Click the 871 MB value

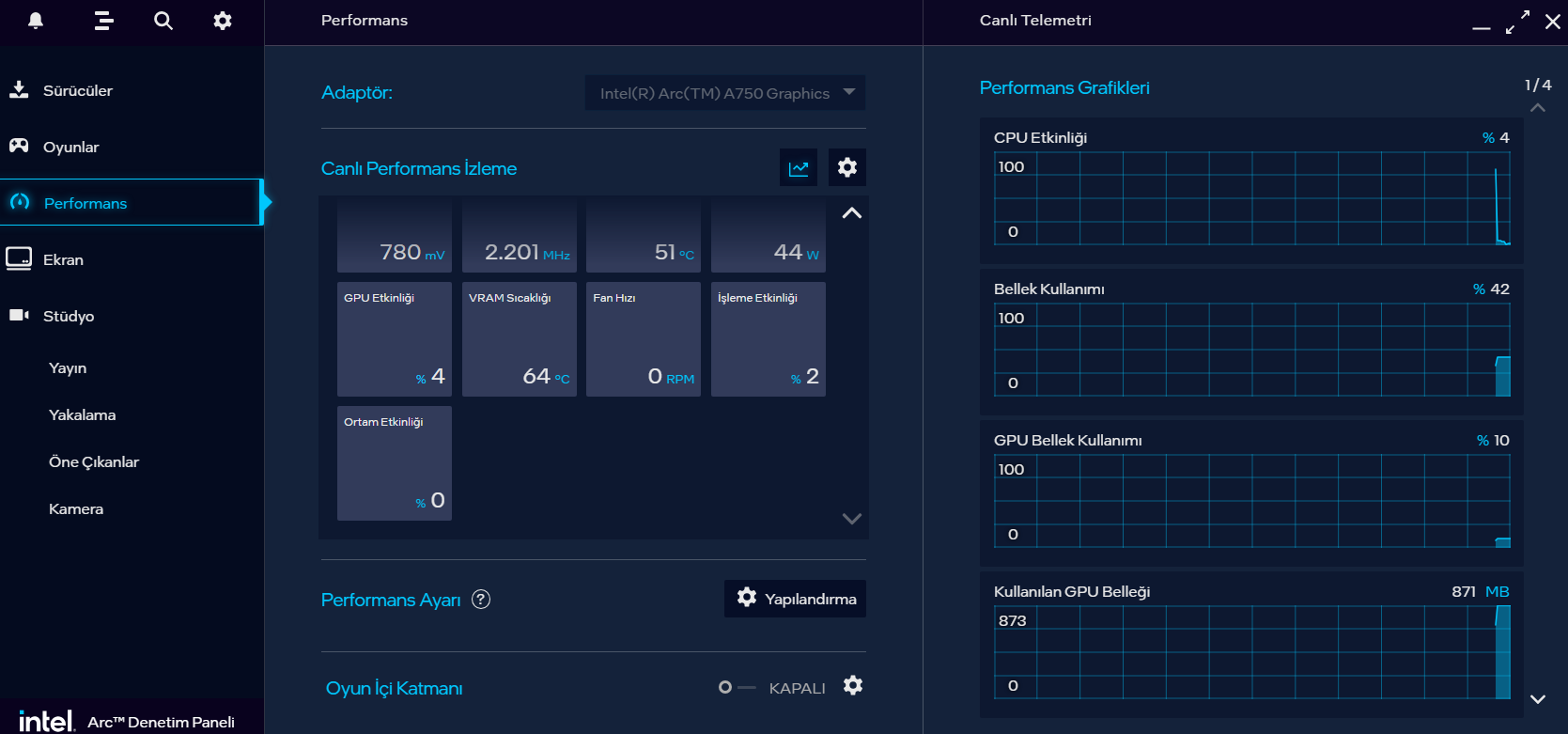coord(1481,591)
